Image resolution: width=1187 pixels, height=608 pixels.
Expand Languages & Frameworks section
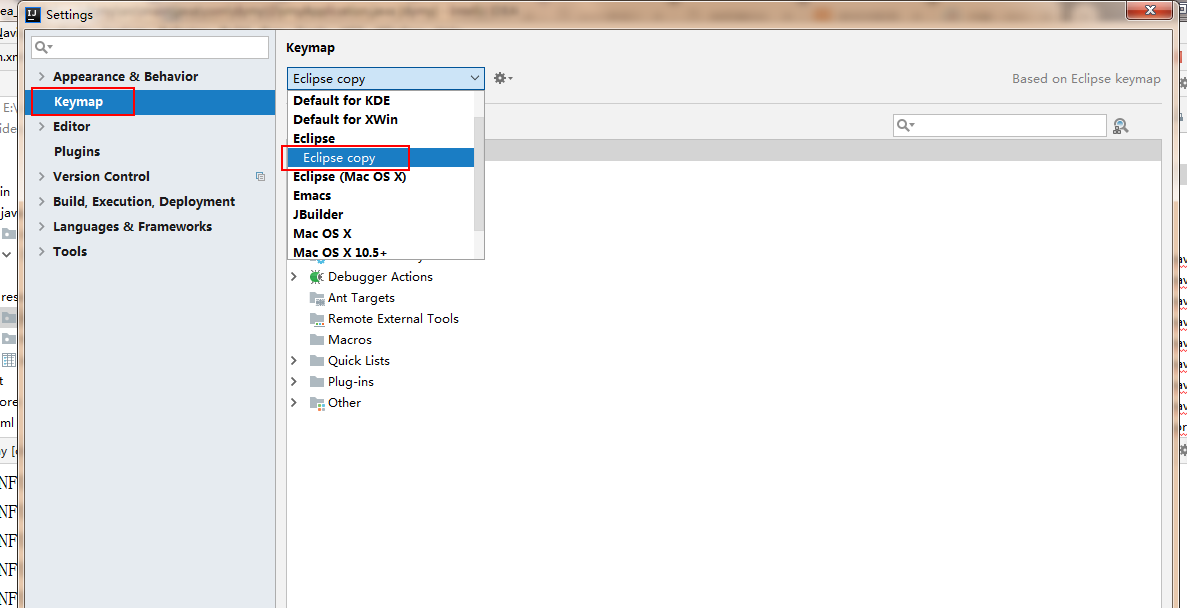pos(42,226)
